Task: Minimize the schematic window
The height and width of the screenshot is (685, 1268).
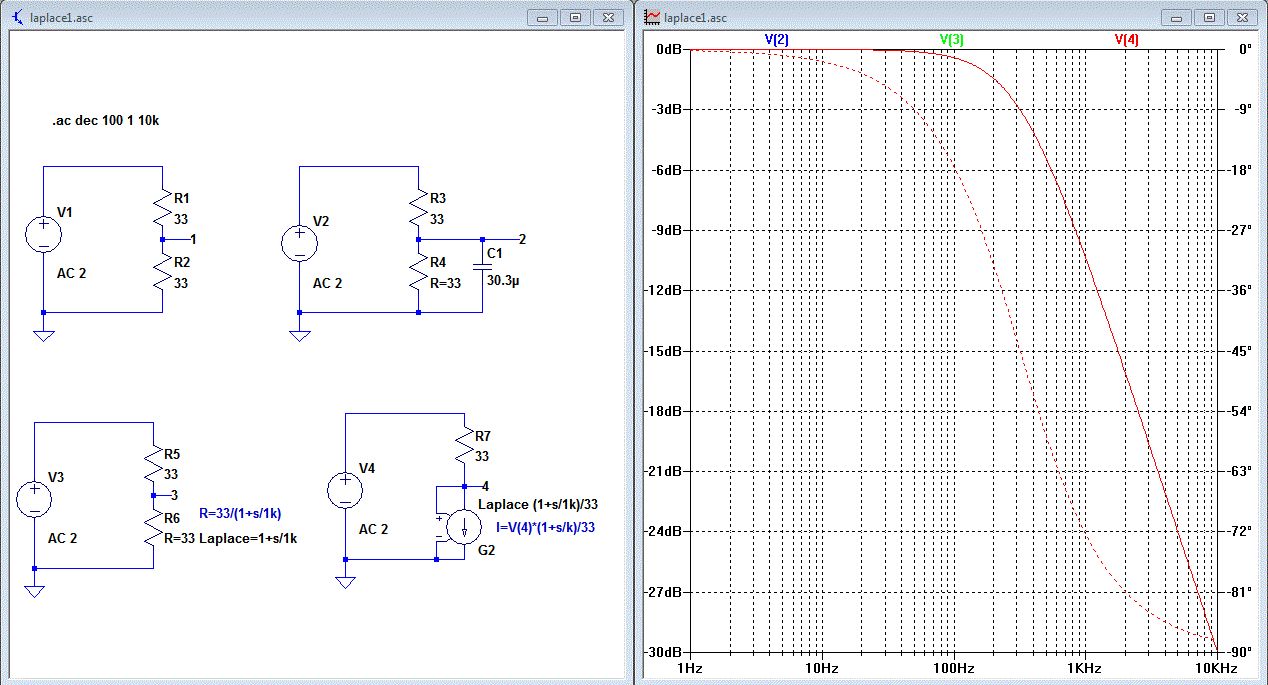Action: point(543,17)
